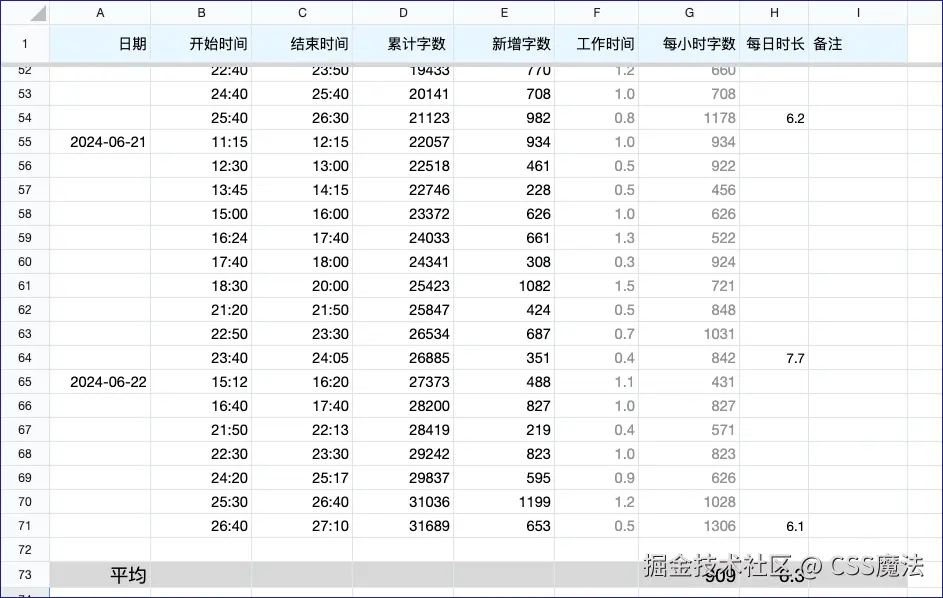Select start time cell 15:12

201,382
